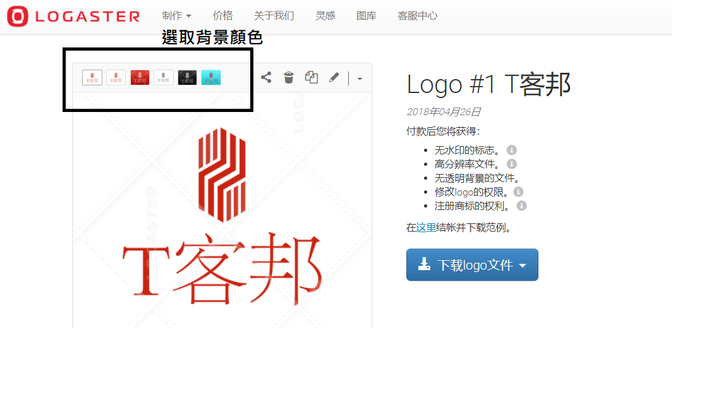Click the share icon in logo toolbar
This screenshot has height=410, width=728.
266,77
